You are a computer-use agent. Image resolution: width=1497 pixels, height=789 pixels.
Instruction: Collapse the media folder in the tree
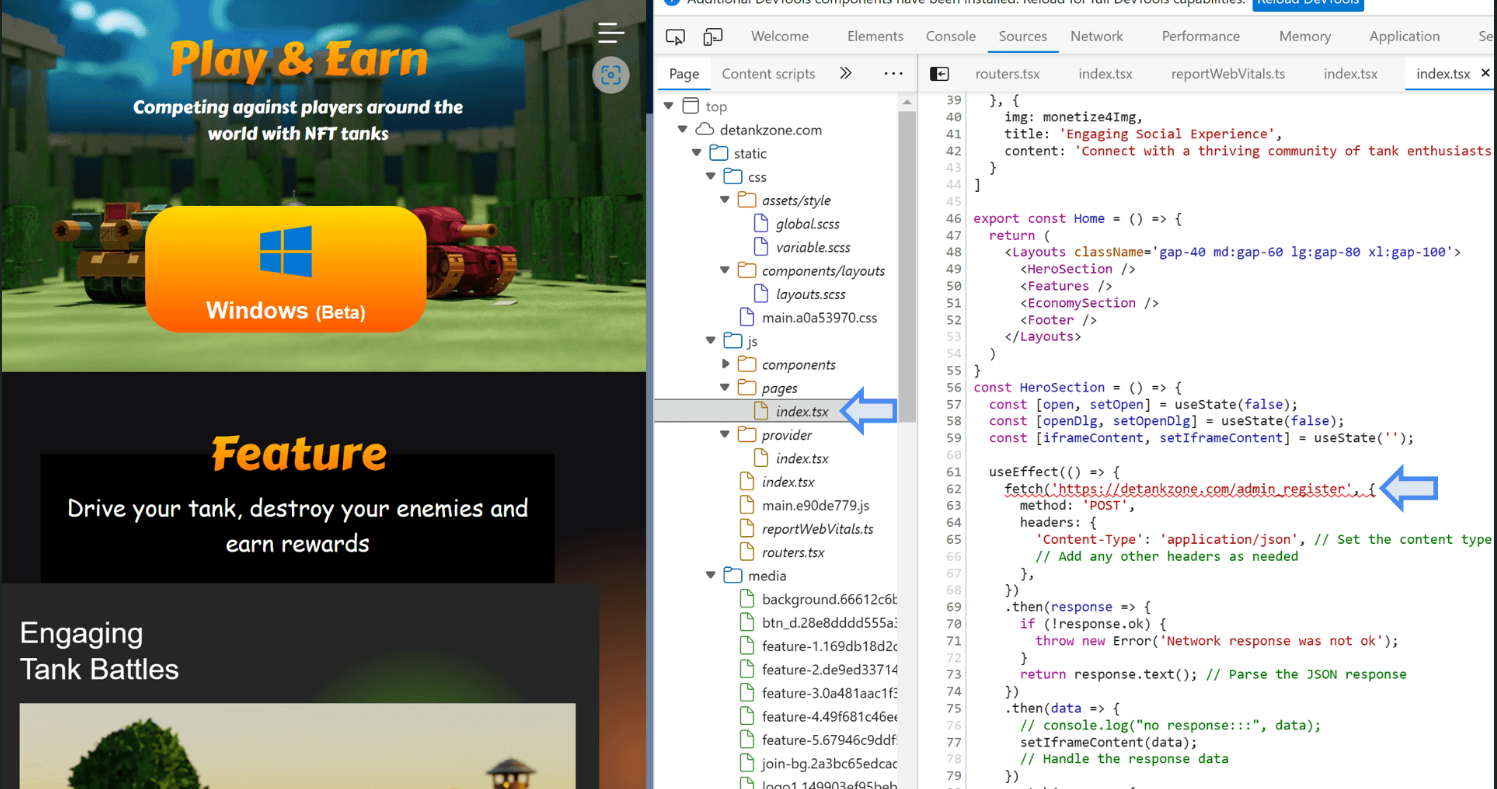pos(711,576)
